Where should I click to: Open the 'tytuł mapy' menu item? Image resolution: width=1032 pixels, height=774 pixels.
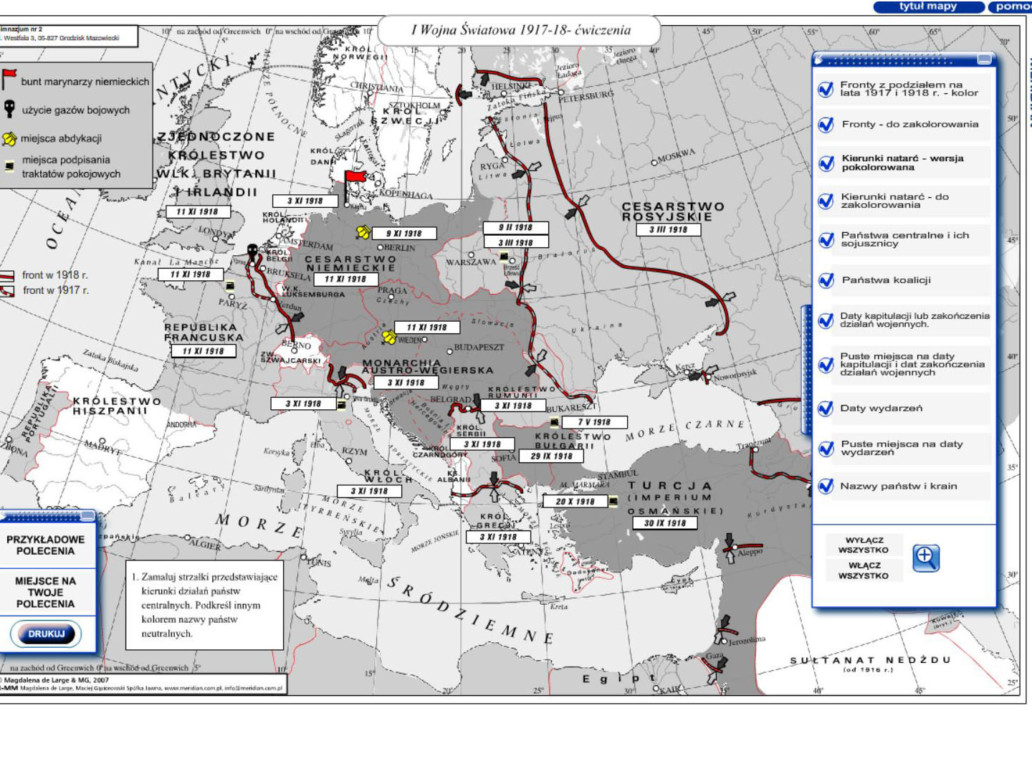(x=926, y=7)
